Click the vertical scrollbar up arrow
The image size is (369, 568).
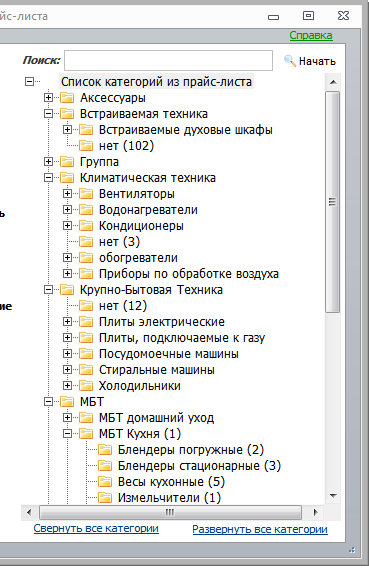(x=333, y=82)
